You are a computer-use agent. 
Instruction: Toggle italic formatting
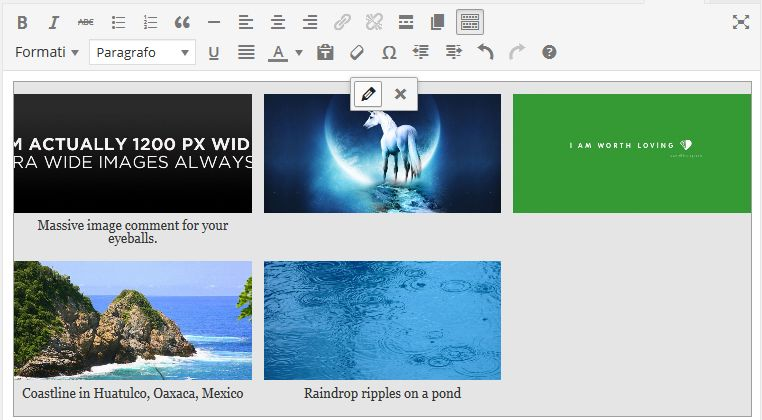click(53, 22)
